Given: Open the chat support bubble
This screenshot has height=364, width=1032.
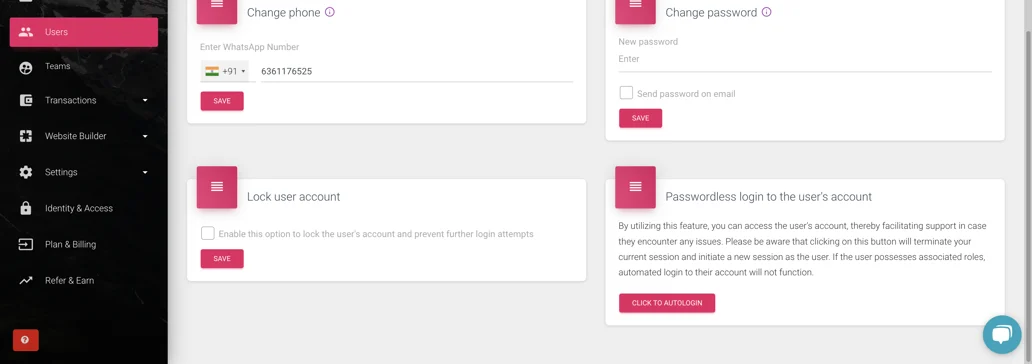Looking at the screenshot, I should pos(1002,334).
